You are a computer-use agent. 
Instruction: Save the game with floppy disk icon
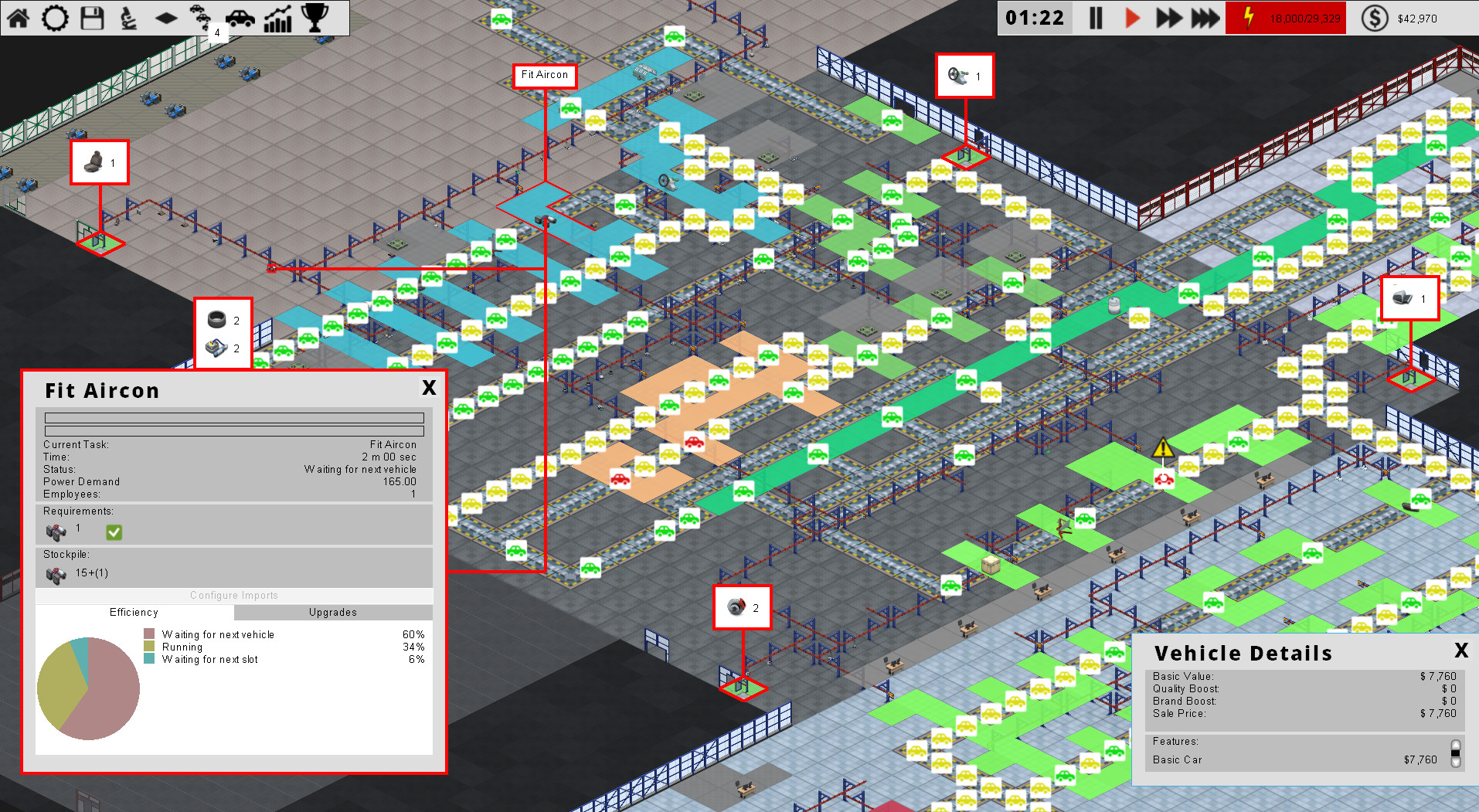click(x=92, y=18)
